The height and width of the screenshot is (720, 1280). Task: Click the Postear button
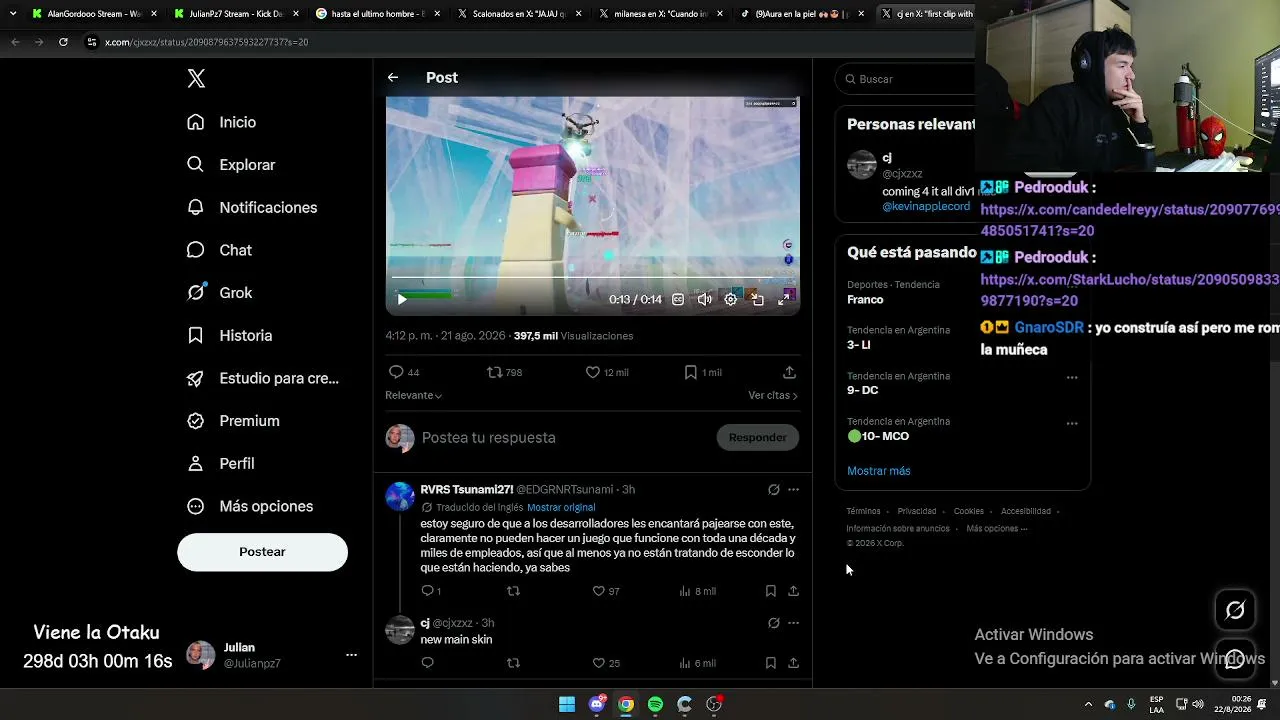click(x=262, y=552)
